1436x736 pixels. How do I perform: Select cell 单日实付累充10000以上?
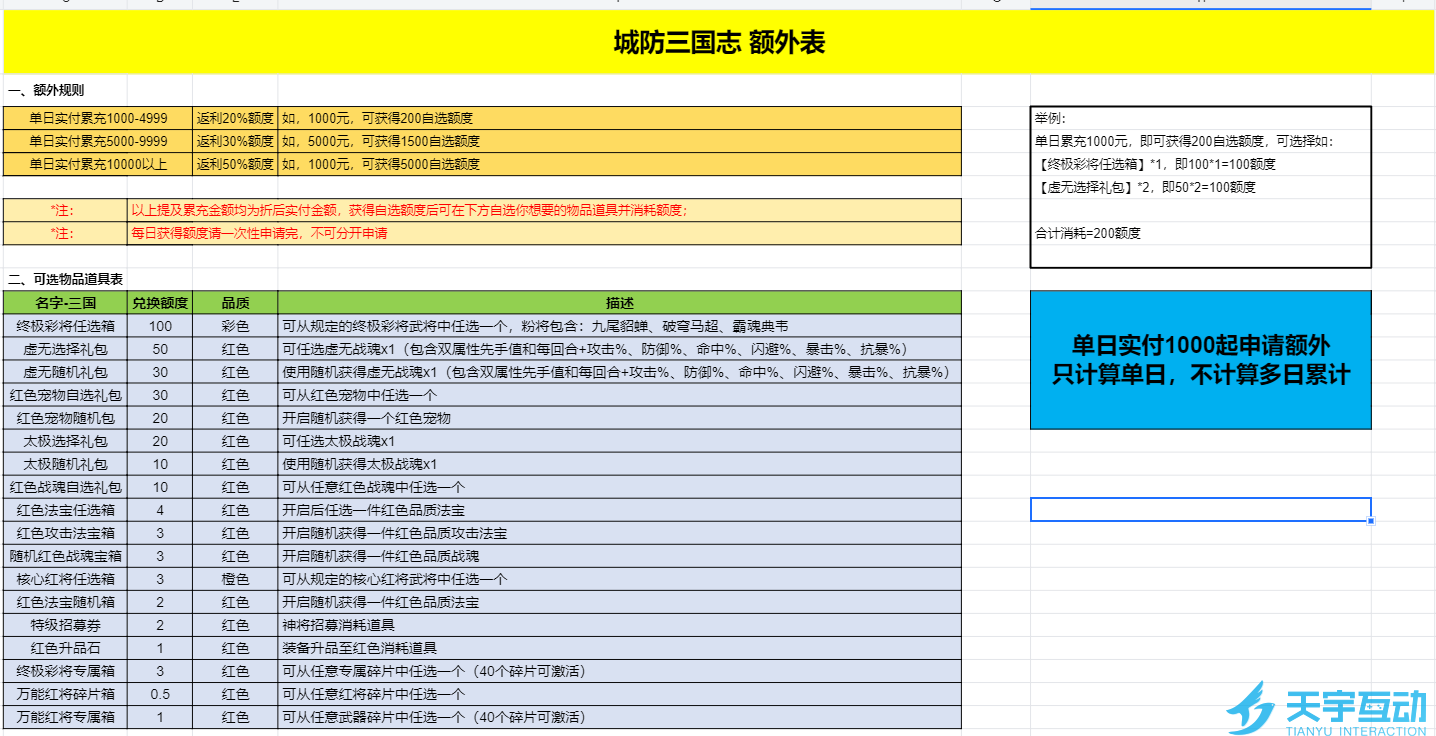coord(98,164)
